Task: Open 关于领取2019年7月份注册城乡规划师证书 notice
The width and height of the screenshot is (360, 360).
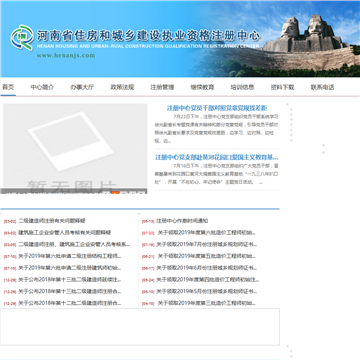Action: point(207,244)
